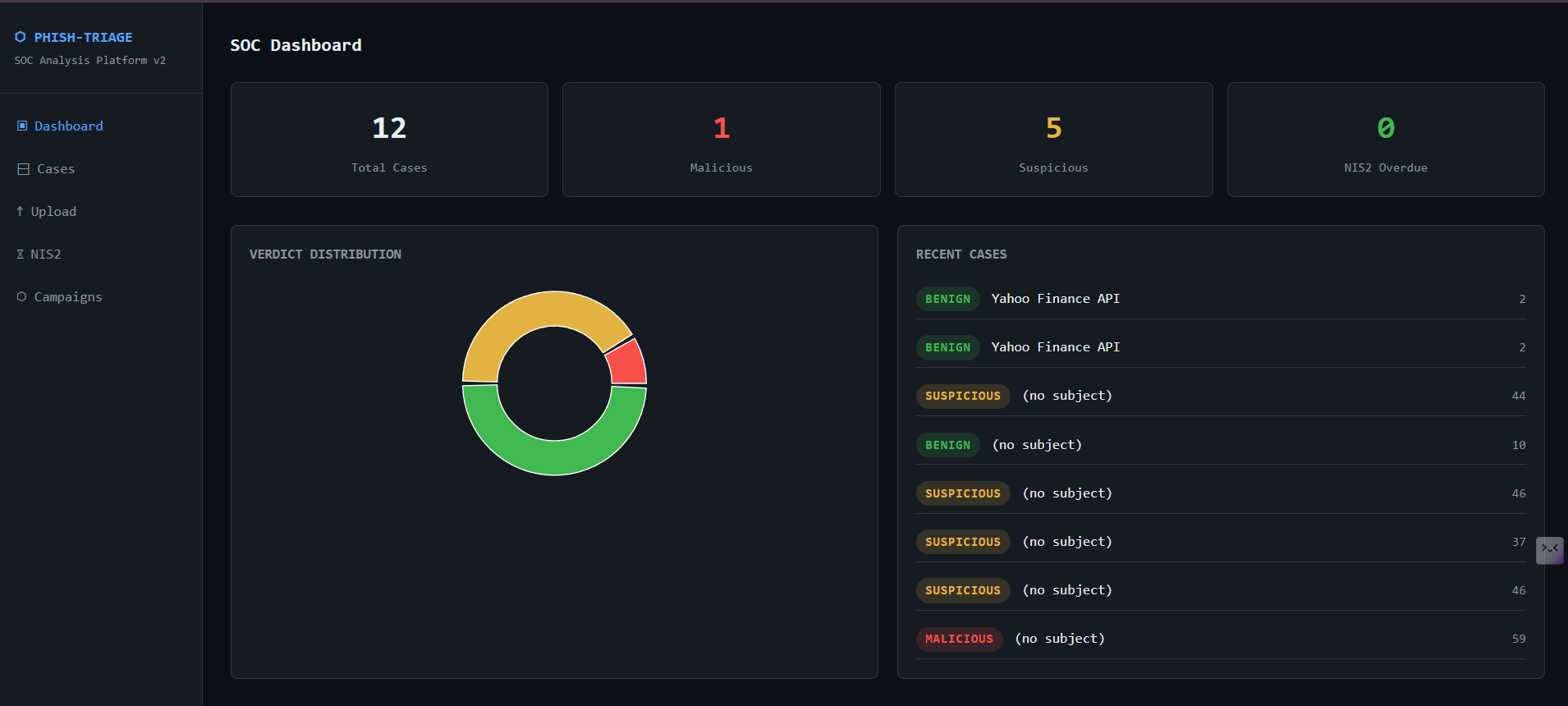Click the red malicious segment of donut chart

point(628,364)
